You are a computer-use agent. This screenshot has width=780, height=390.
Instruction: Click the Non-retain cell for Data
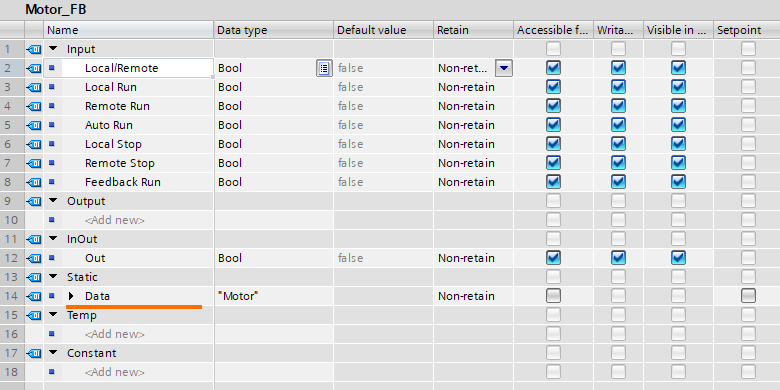click(x=474, y=296)
